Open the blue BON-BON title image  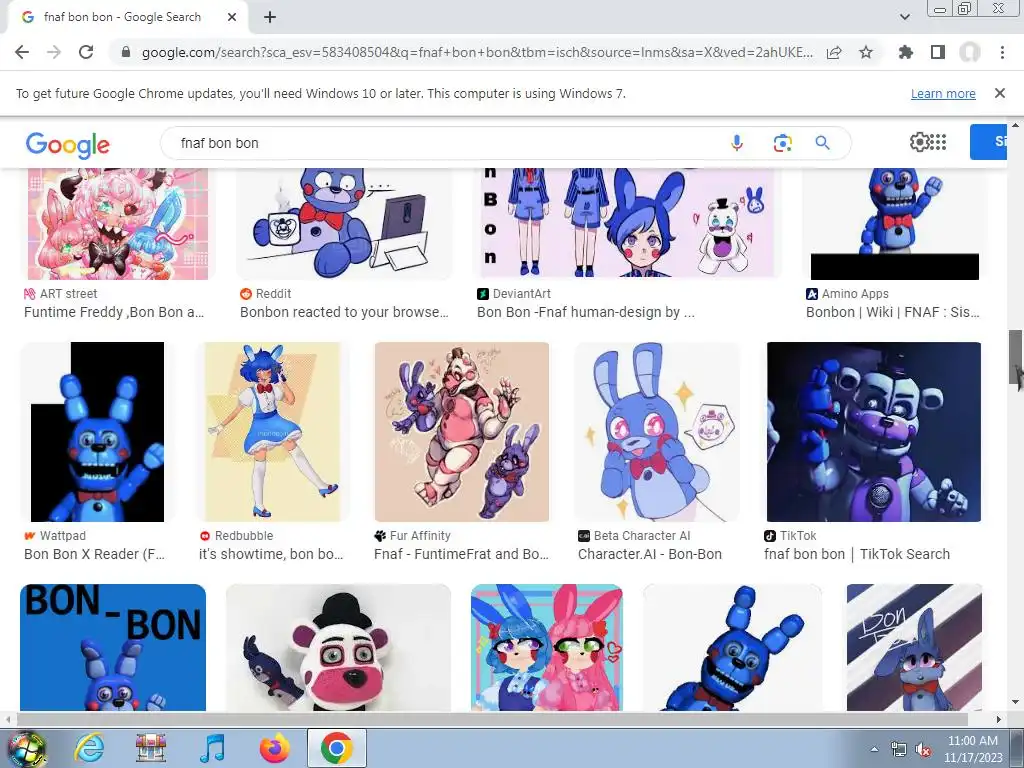[113, 647]
